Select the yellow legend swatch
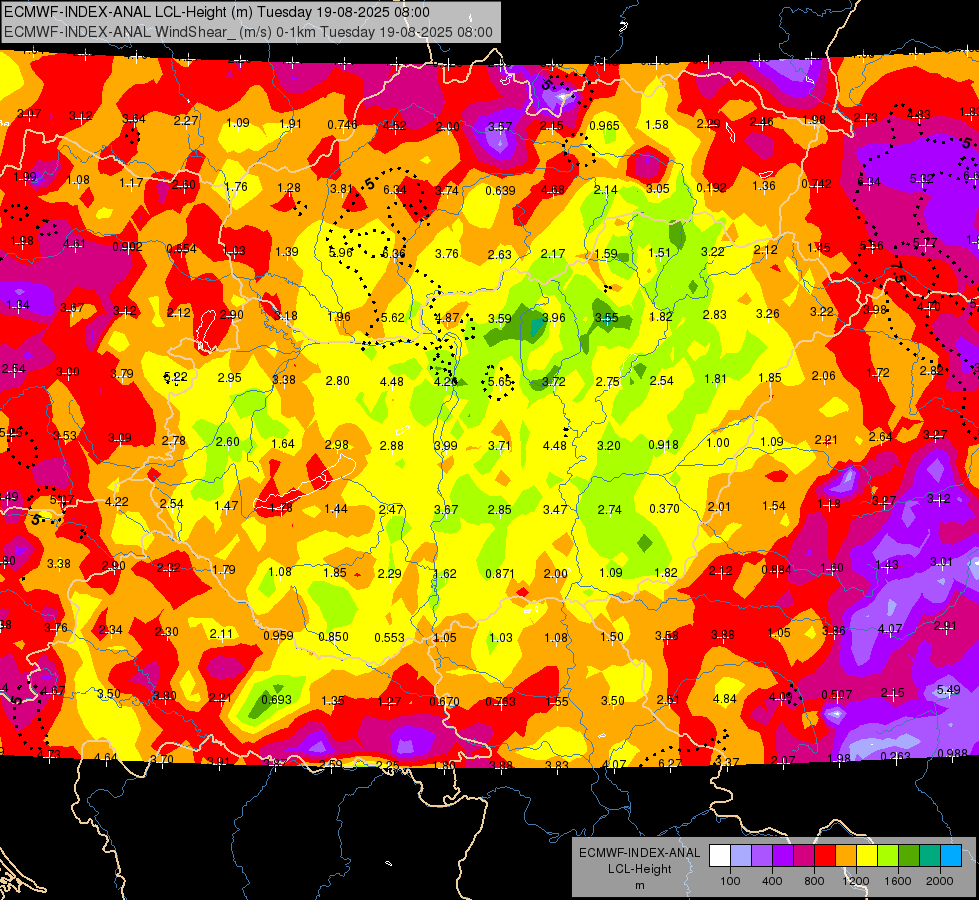This screenshot has height=900, width=979. pyautogui.click(x=867, y=856)
